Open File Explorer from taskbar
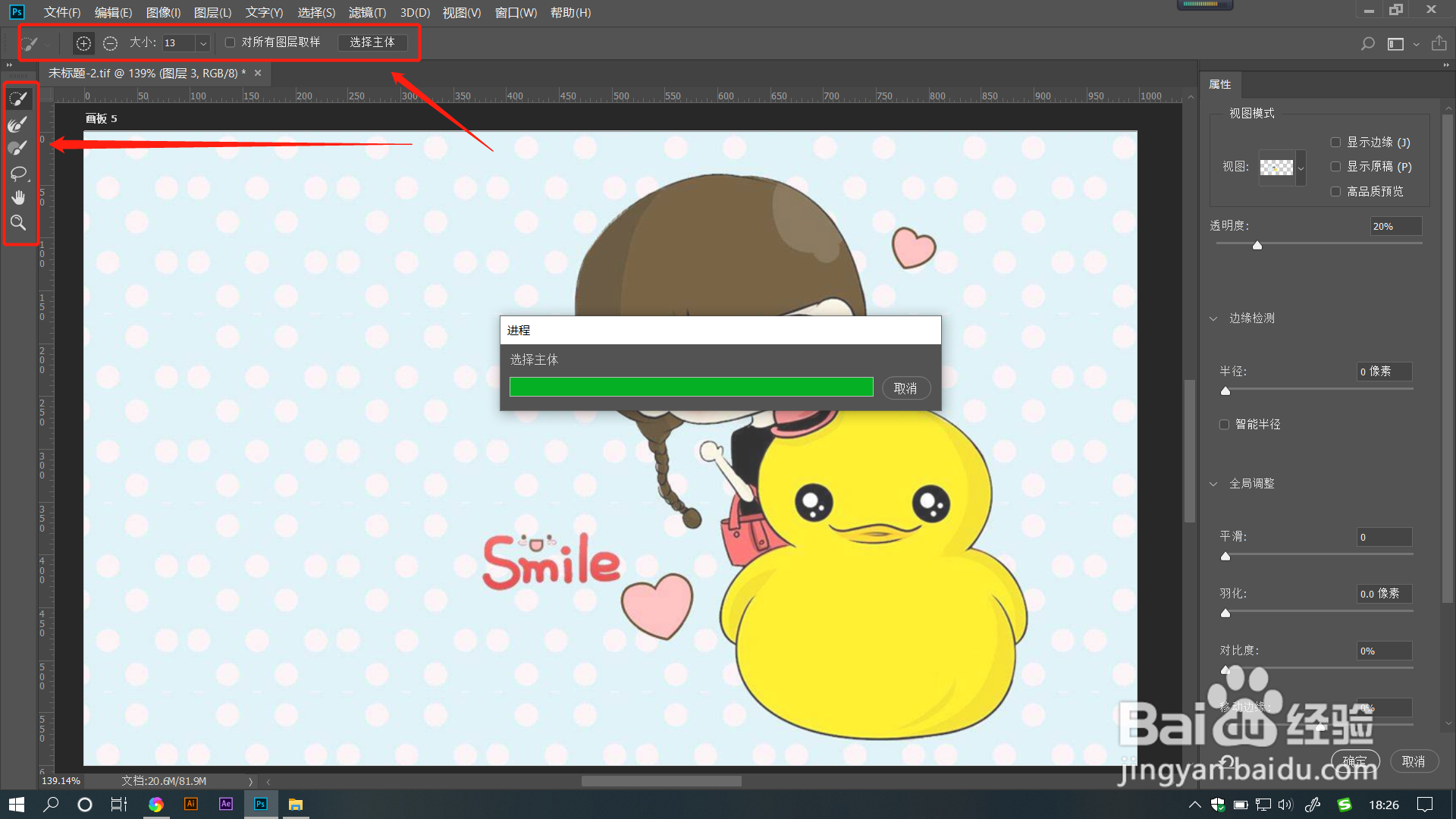 coord(296,804)
